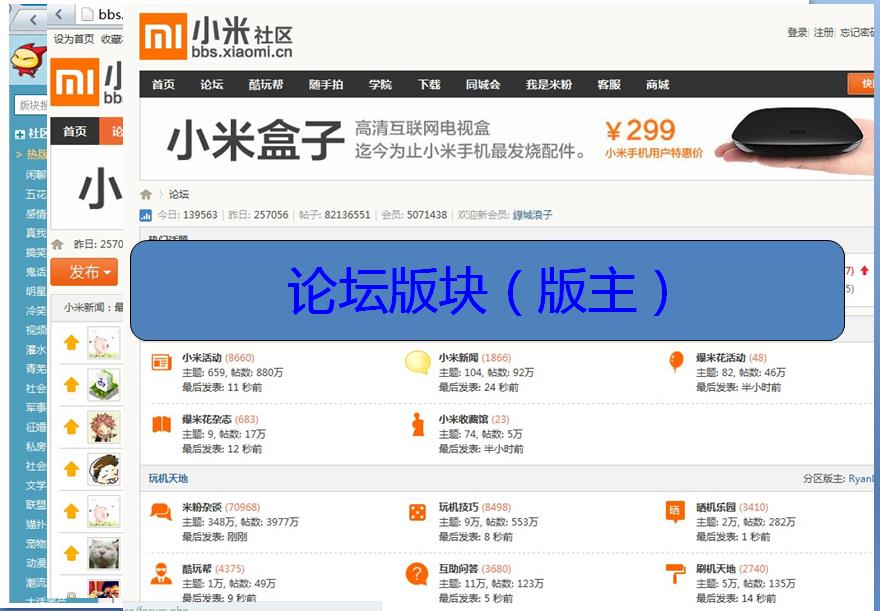This screenshot has height=611, width=880.
Task: Select 文学 in the left sidebar list
Action: pos(36,485)
